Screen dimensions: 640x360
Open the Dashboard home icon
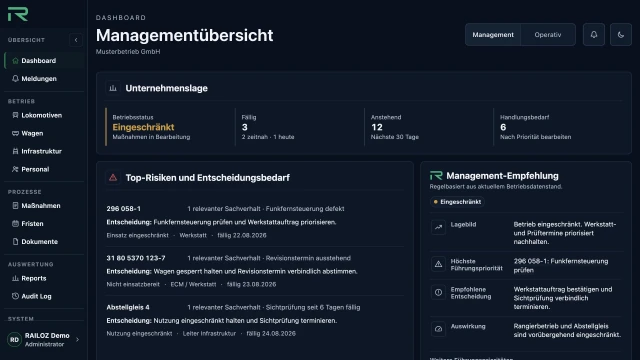point(15,61)
